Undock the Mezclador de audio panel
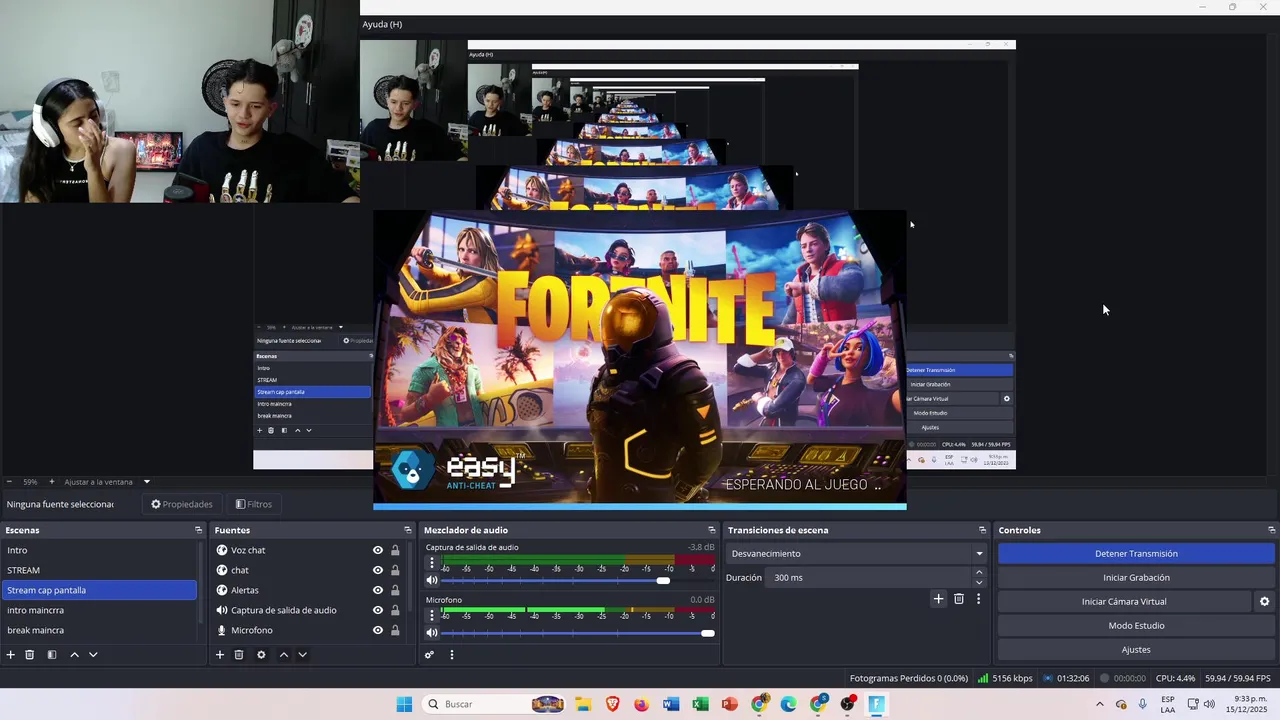This screenshot has width=1280, height=720. pos(711,530)
